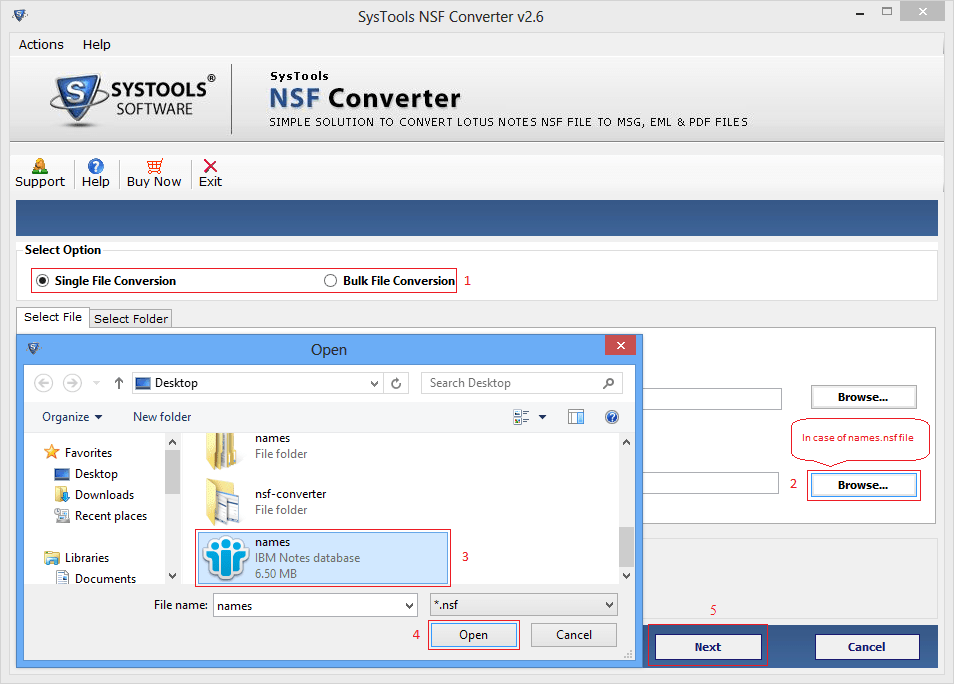Click the navigation pane scroll up arrow

172,442
